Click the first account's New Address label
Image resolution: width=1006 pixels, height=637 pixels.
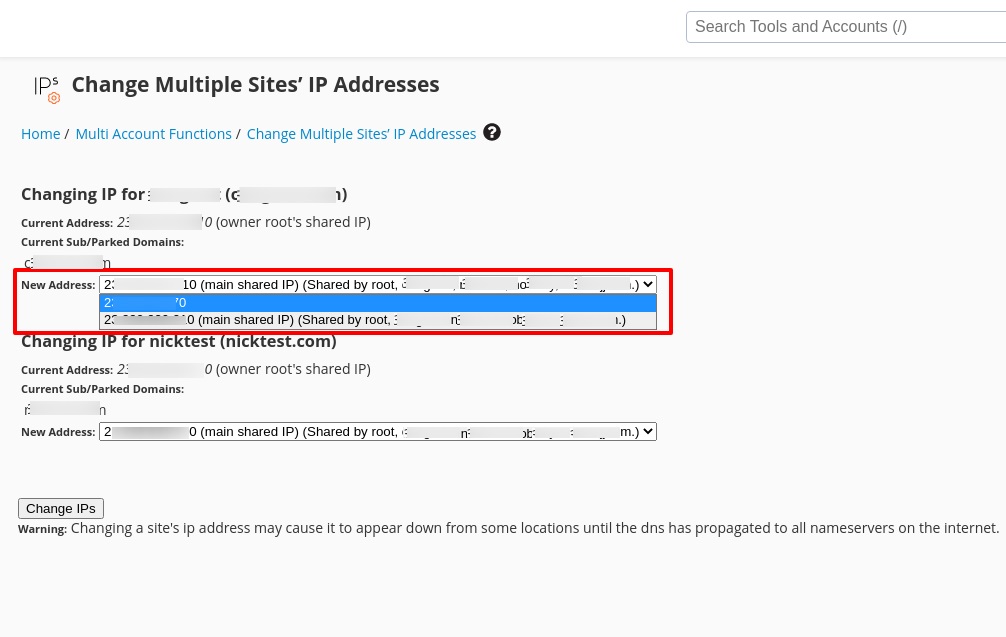tap(58, 285)
